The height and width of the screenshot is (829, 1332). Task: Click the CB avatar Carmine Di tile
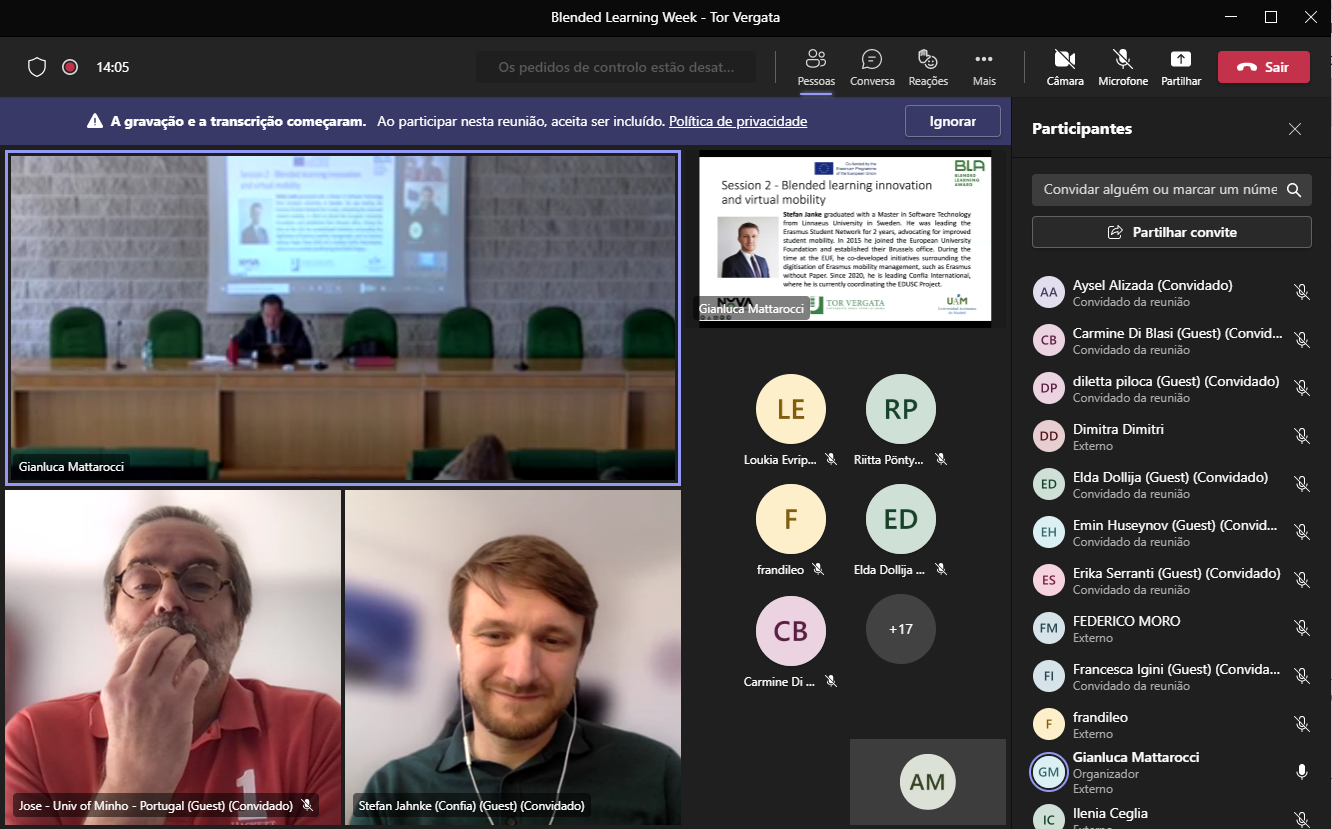[791, 630]
